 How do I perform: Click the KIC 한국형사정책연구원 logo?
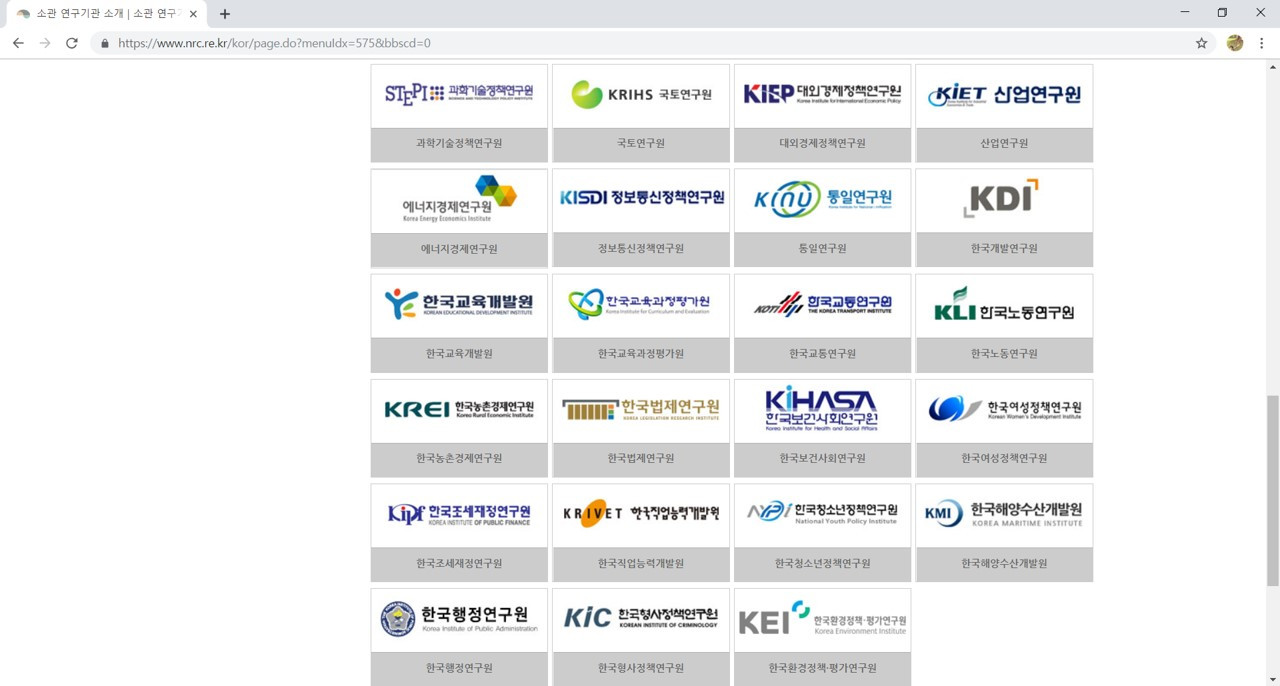click(x=641, y=618)
